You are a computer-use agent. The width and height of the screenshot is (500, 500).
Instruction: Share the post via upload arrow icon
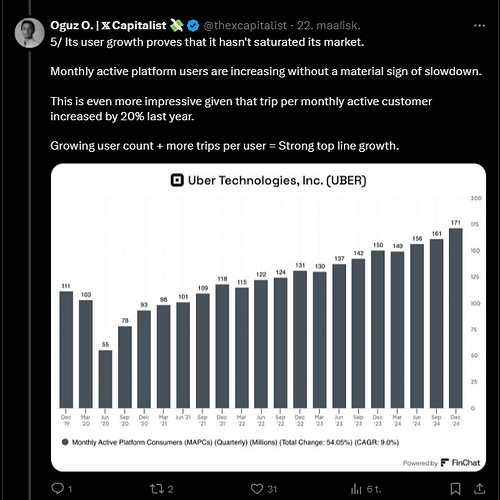coord(479,489)
